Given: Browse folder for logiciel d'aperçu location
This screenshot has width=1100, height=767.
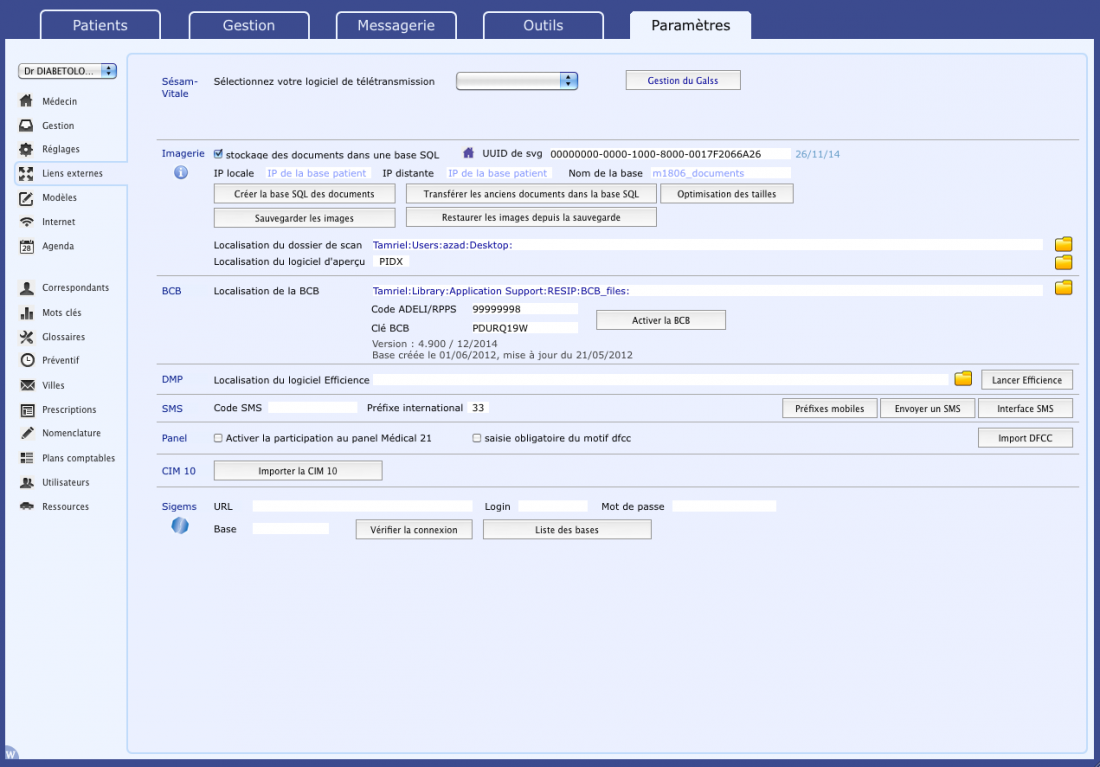Looking at the screenshot, I should (1064, 262).
